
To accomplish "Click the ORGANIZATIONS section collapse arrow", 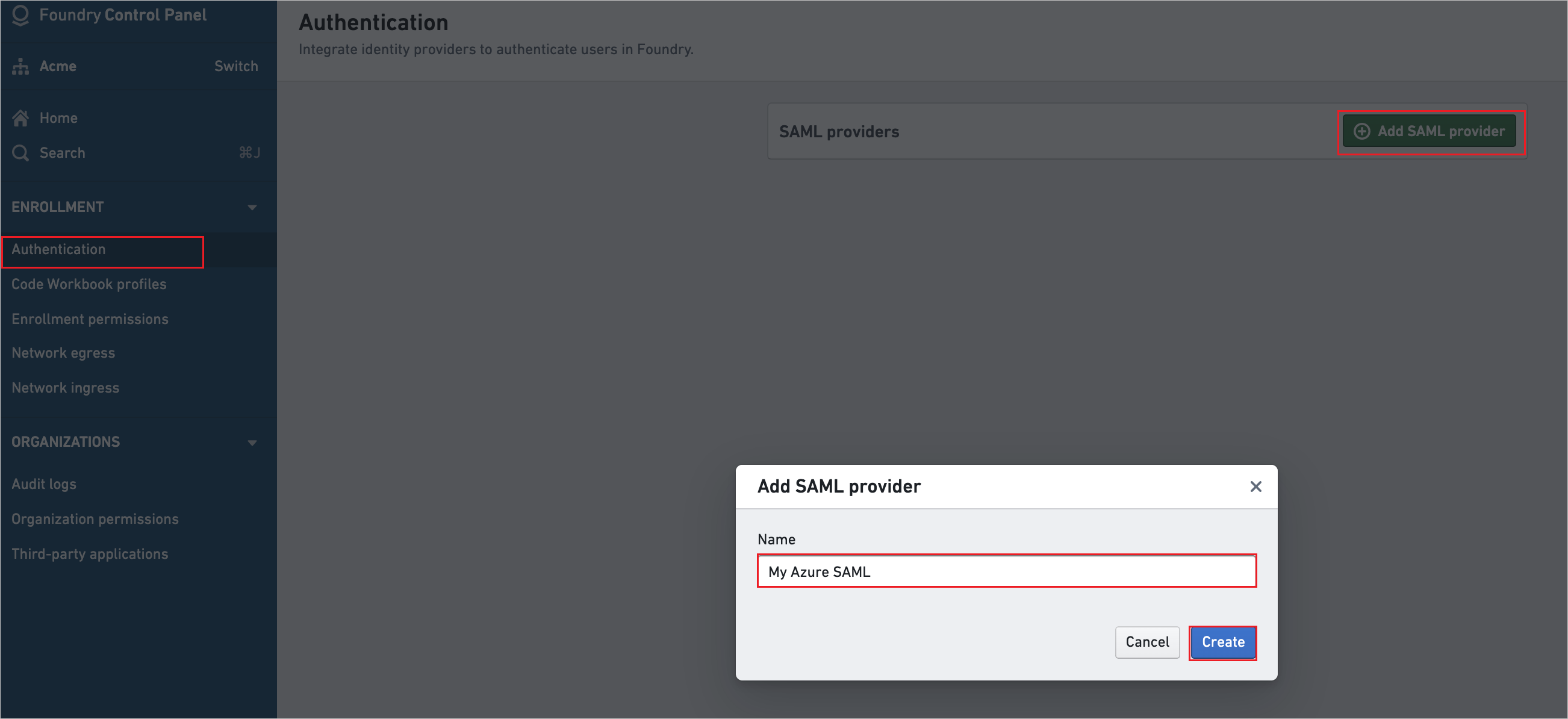I will coord(254,442).
